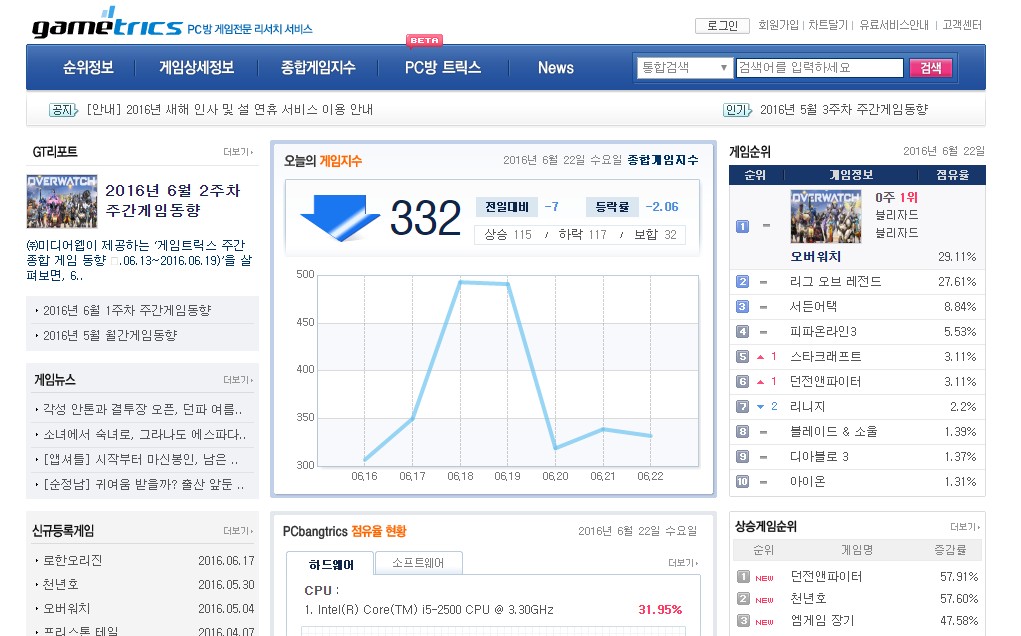Click the 공지 notice tag icon
This screenshot has height=636, width=1021.
[x=63, y=110]
